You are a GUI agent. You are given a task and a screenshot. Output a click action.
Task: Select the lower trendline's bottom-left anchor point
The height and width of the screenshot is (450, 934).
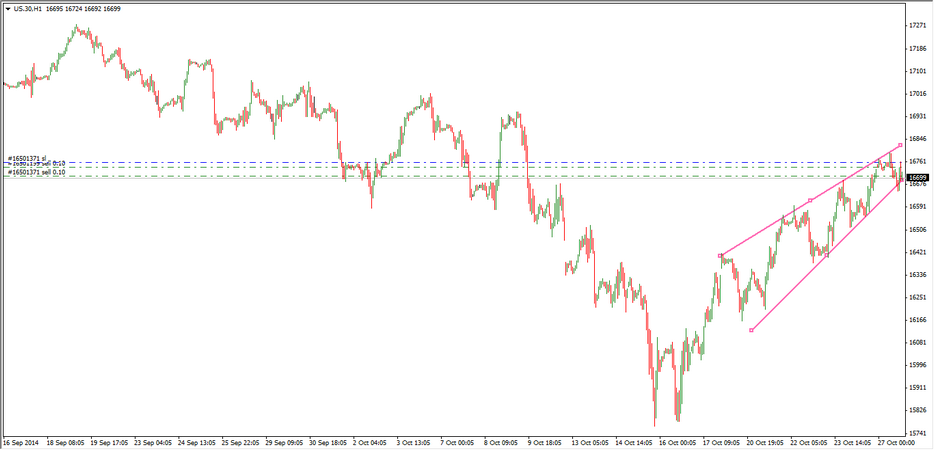(x=751, y=330)
